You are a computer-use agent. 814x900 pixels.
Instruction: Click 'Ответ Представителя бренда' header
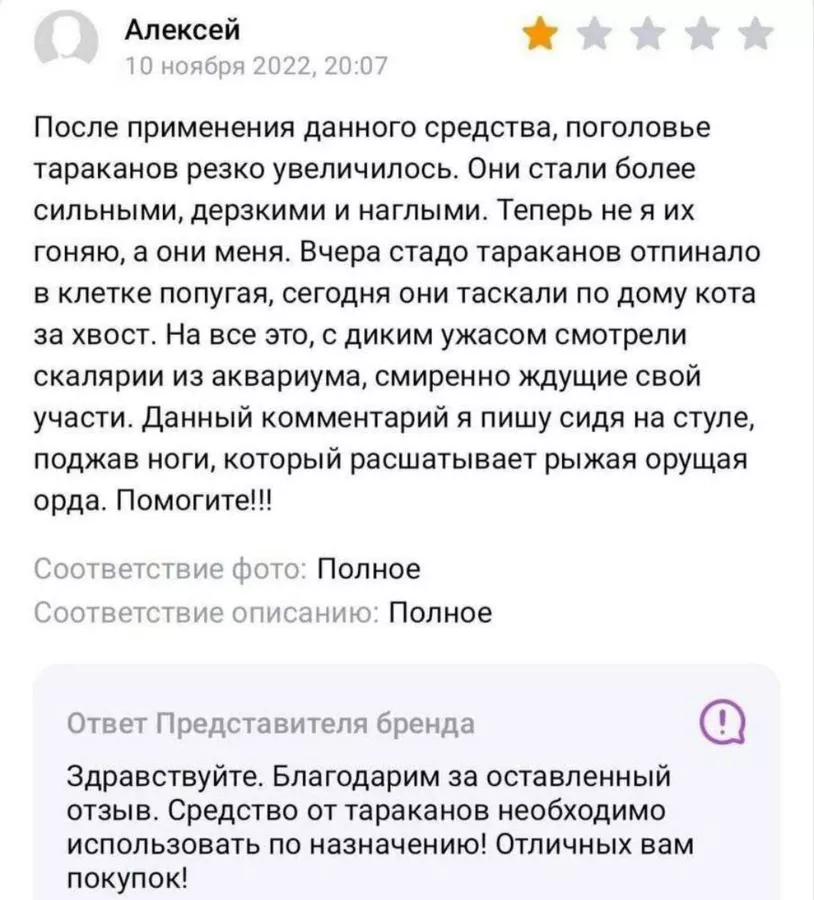(x=271, y=724)
